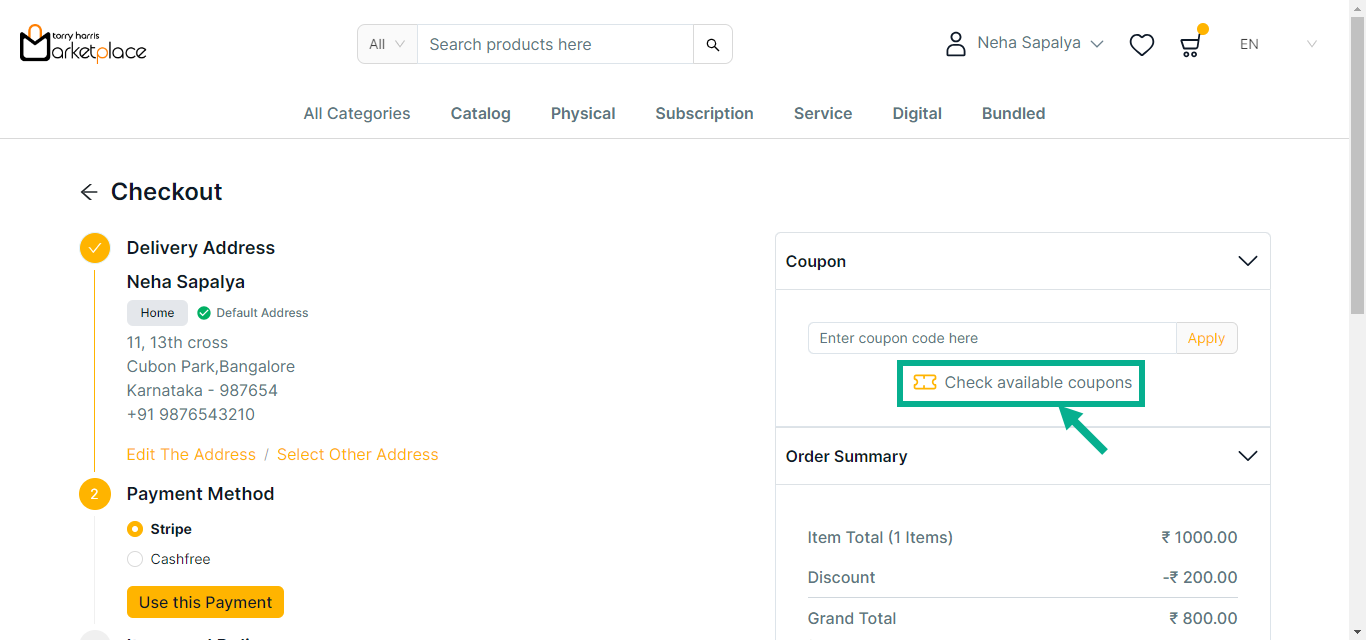Viewport: 1366px width, 640px height.
Task: Click the Edit The Address link
Action: pyautogui.click(x=191, y=454)
